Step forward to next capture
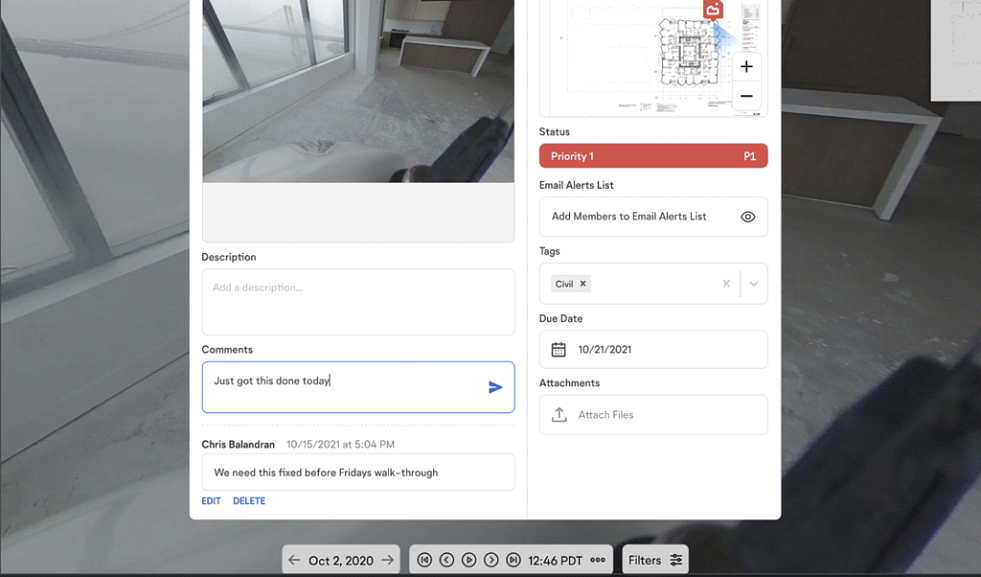 (x=491, y=560)
